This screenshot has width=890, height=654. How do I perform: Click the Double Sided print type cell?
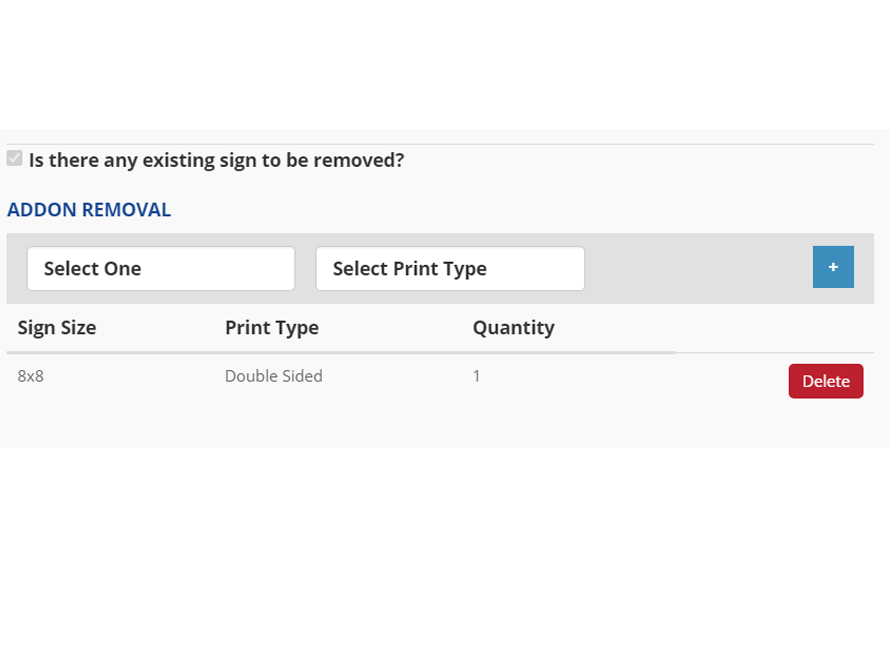[x=273, y=377]
